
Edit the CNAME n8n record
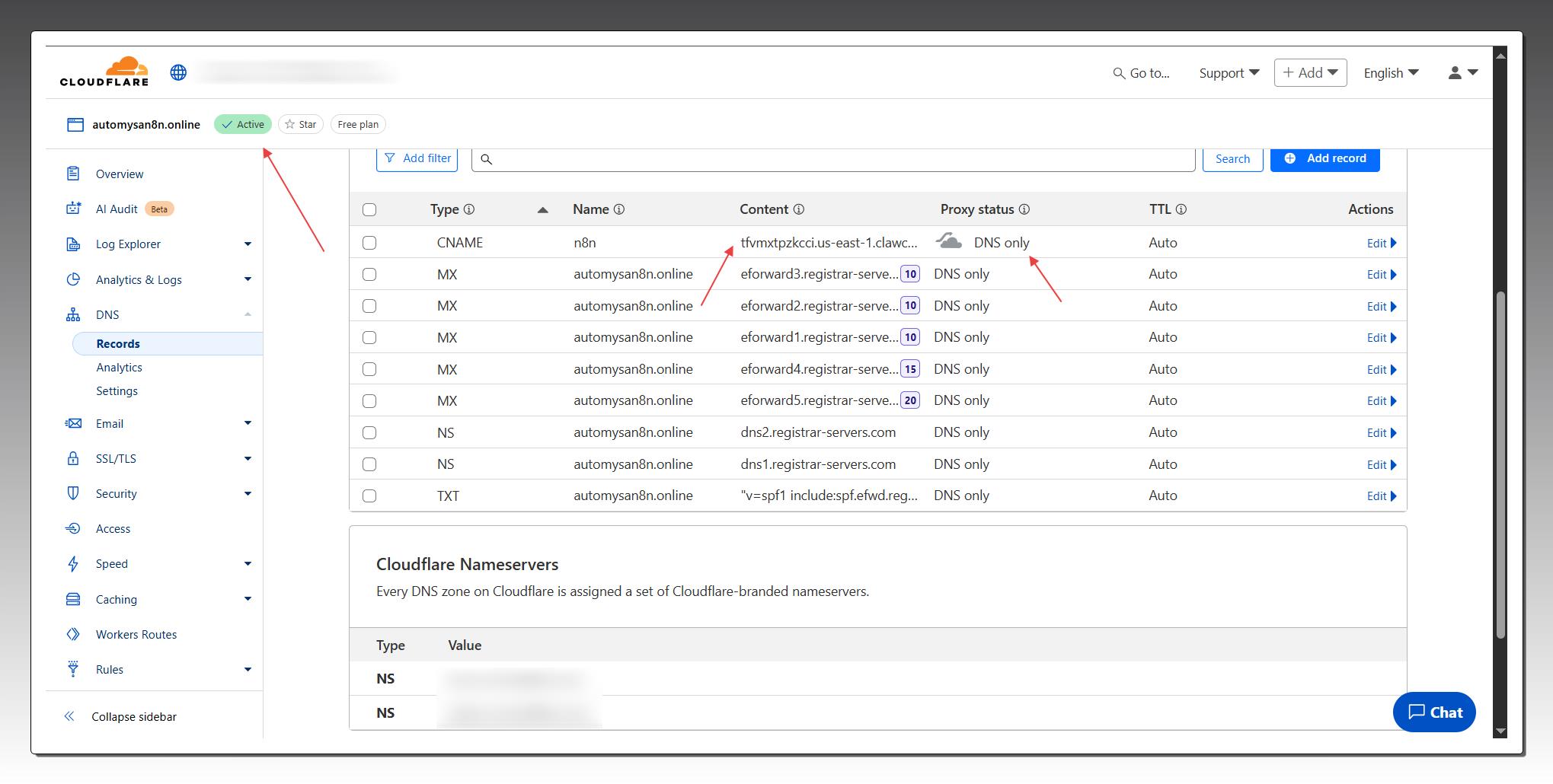click(x=1381, y=243)
